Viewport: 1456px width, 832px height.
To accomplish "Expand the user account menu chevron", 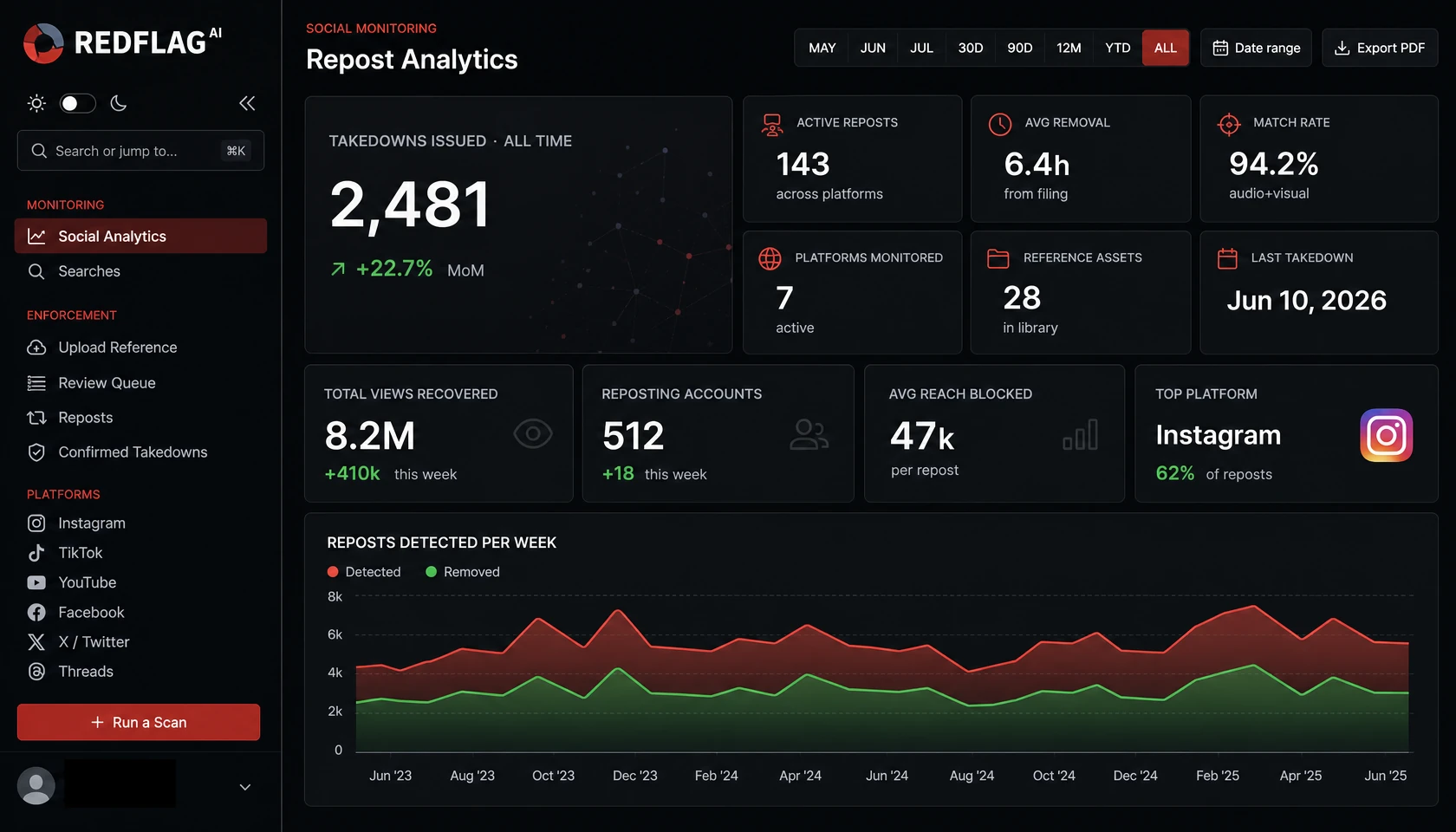I will point(245,787).
